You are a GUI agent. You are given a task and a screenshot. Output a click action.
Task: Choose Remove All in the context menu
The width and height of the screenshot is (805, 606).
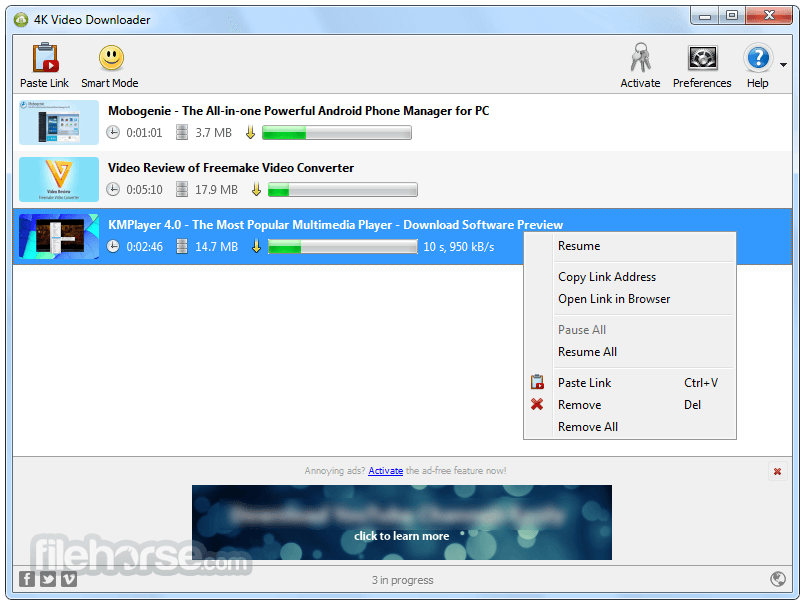[630, 427]
